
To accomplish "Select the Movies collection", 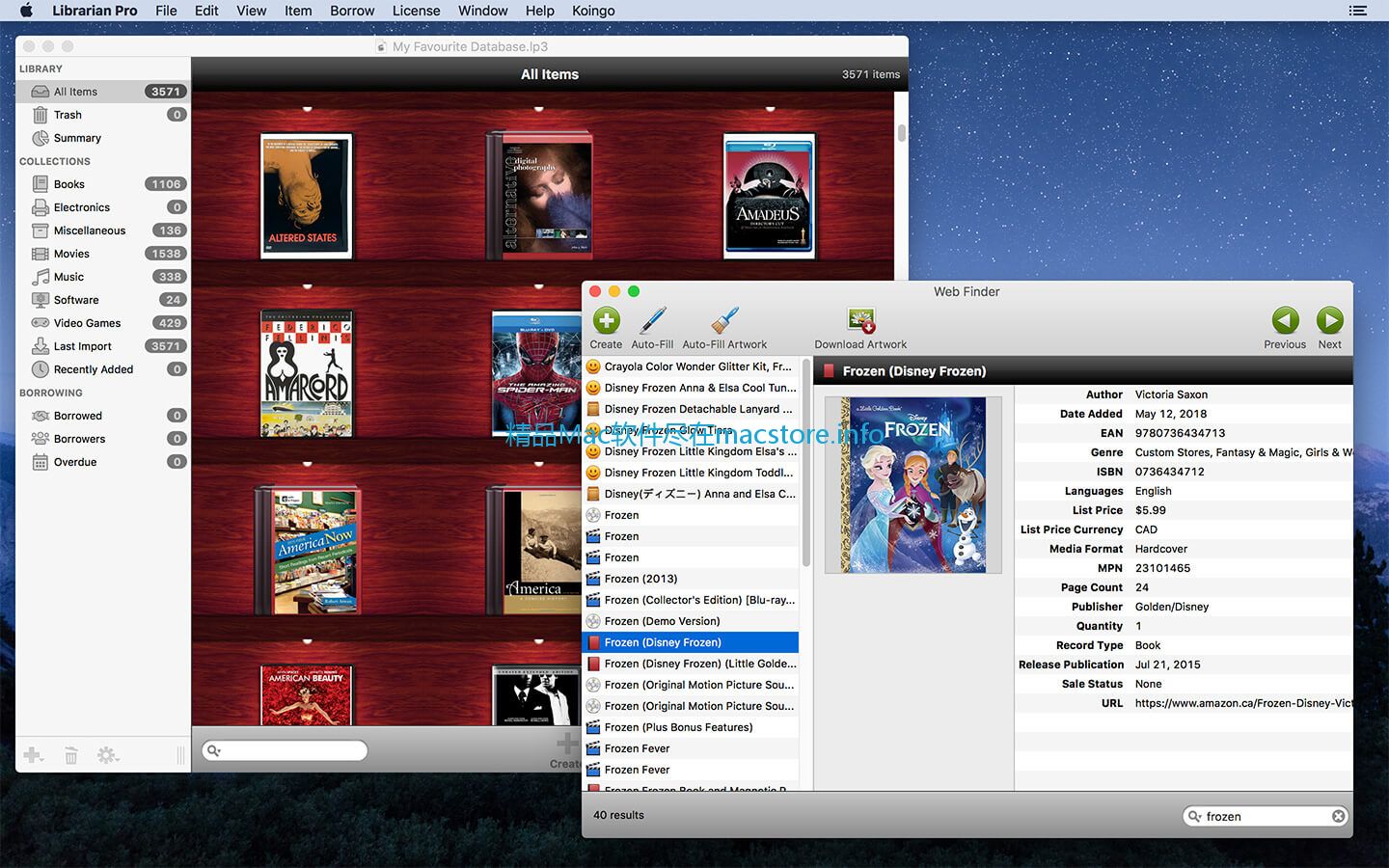I will (x=103, y=254).
